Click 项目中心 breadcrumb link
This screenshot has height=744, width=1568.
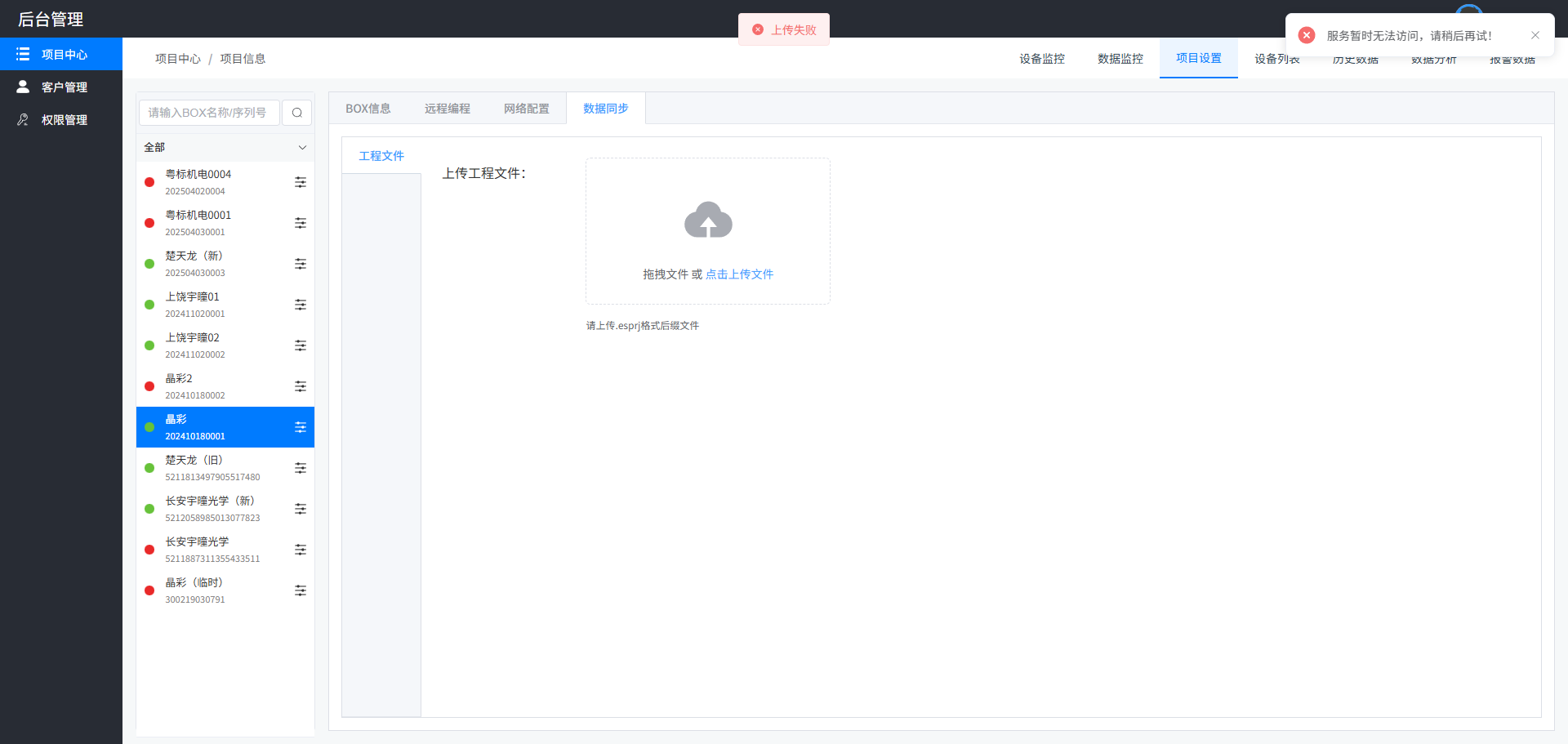178,59
